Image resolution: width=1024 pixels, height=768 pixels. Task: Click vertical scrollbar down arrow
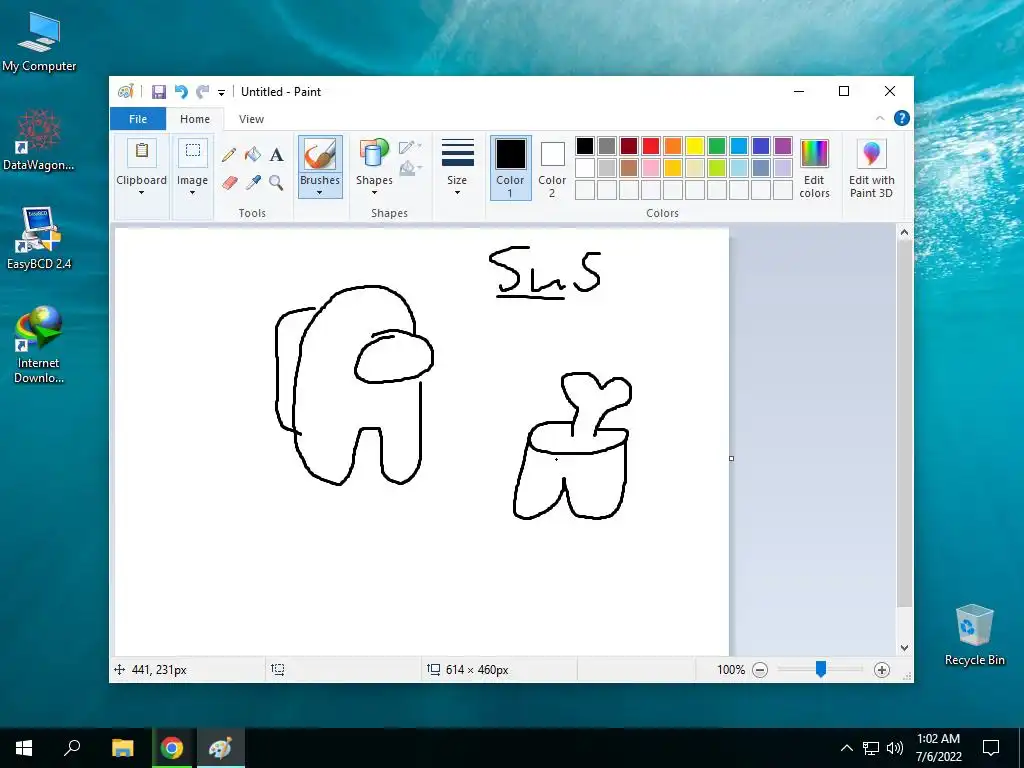[904, 648]
